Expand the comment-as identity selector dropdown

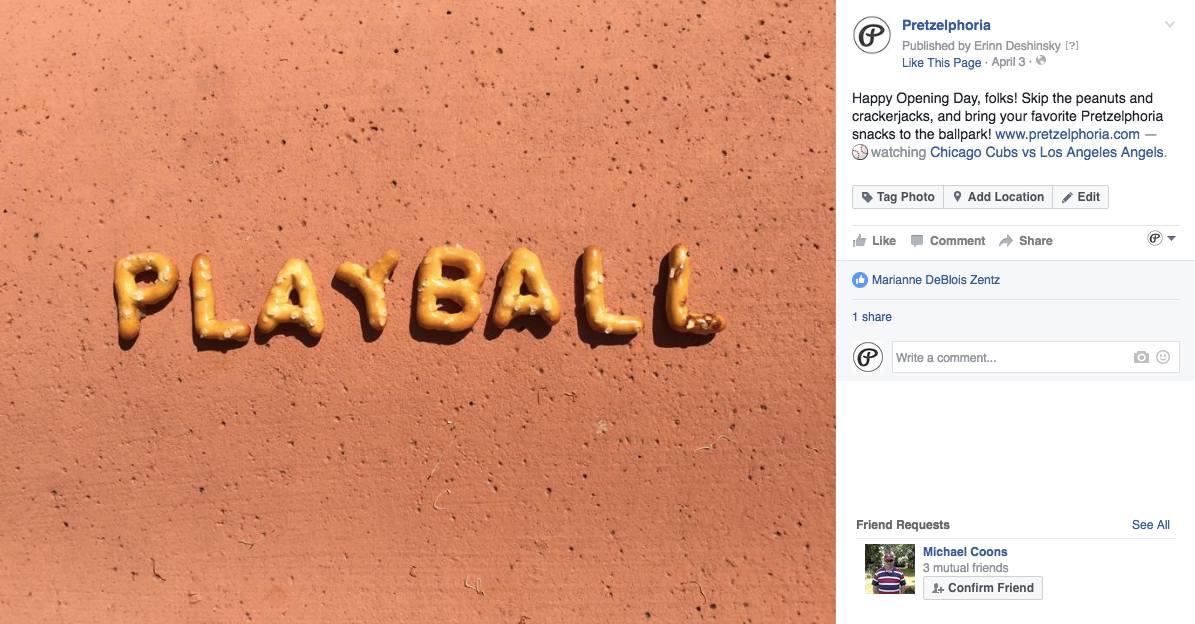point(1162,238)
